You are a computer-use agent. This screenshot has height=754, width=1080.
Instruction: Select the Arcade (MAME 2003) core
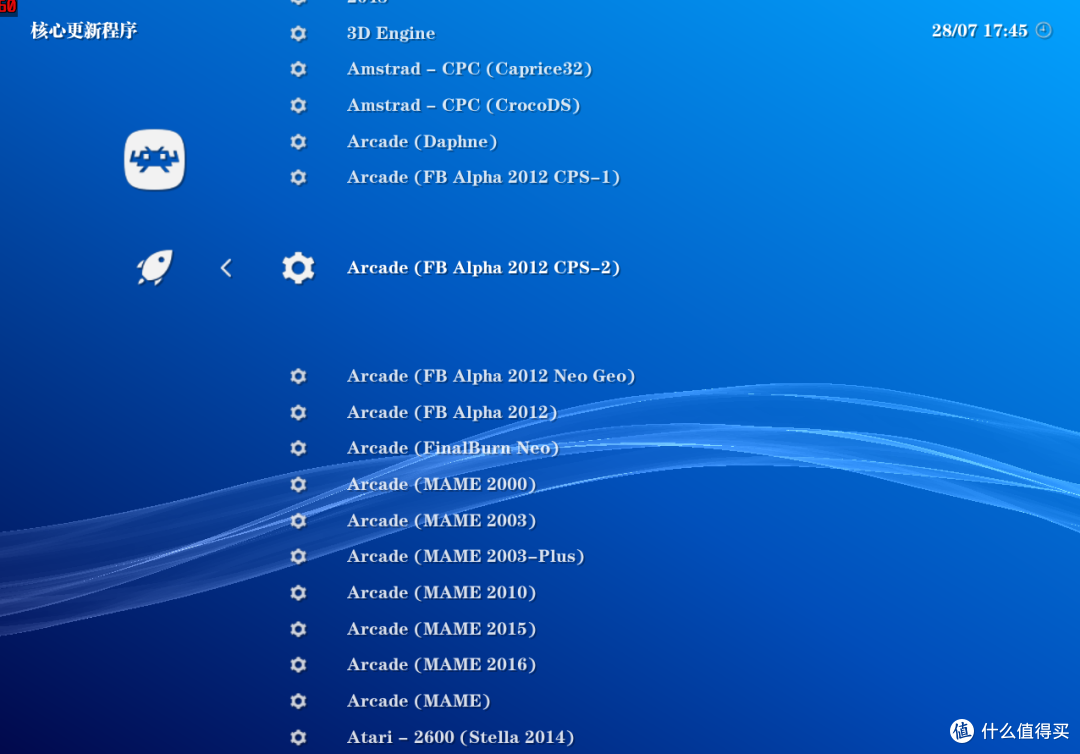[441, 520]
